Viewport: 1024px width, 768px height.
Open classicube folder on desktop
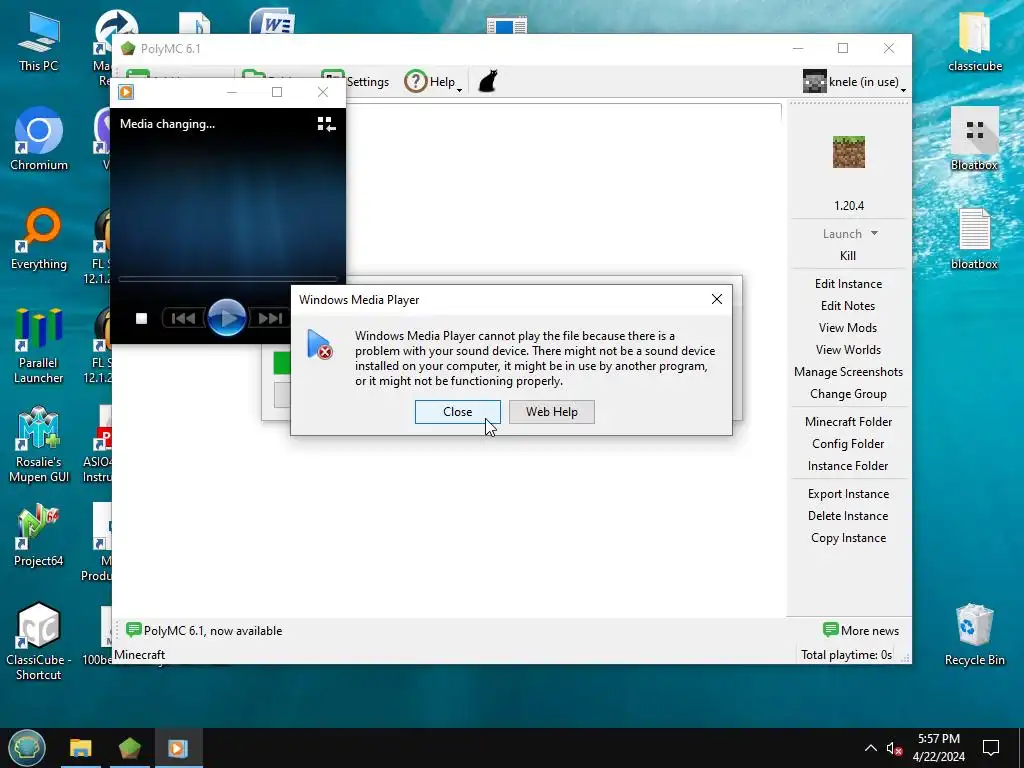click(x=974, y=42)
